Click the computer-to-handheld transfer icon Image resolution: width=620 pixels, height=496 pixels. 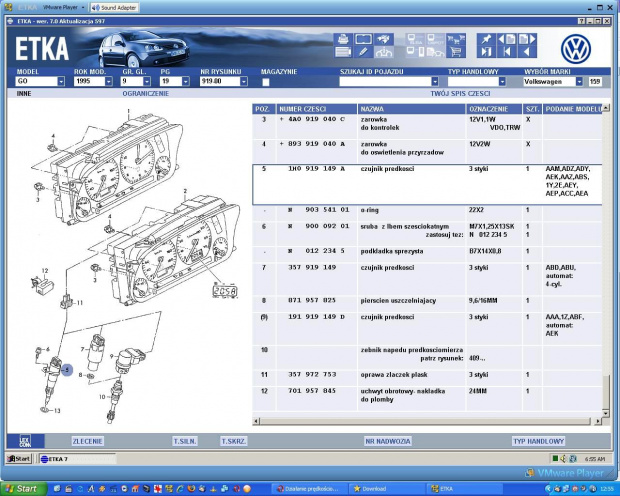415,52
